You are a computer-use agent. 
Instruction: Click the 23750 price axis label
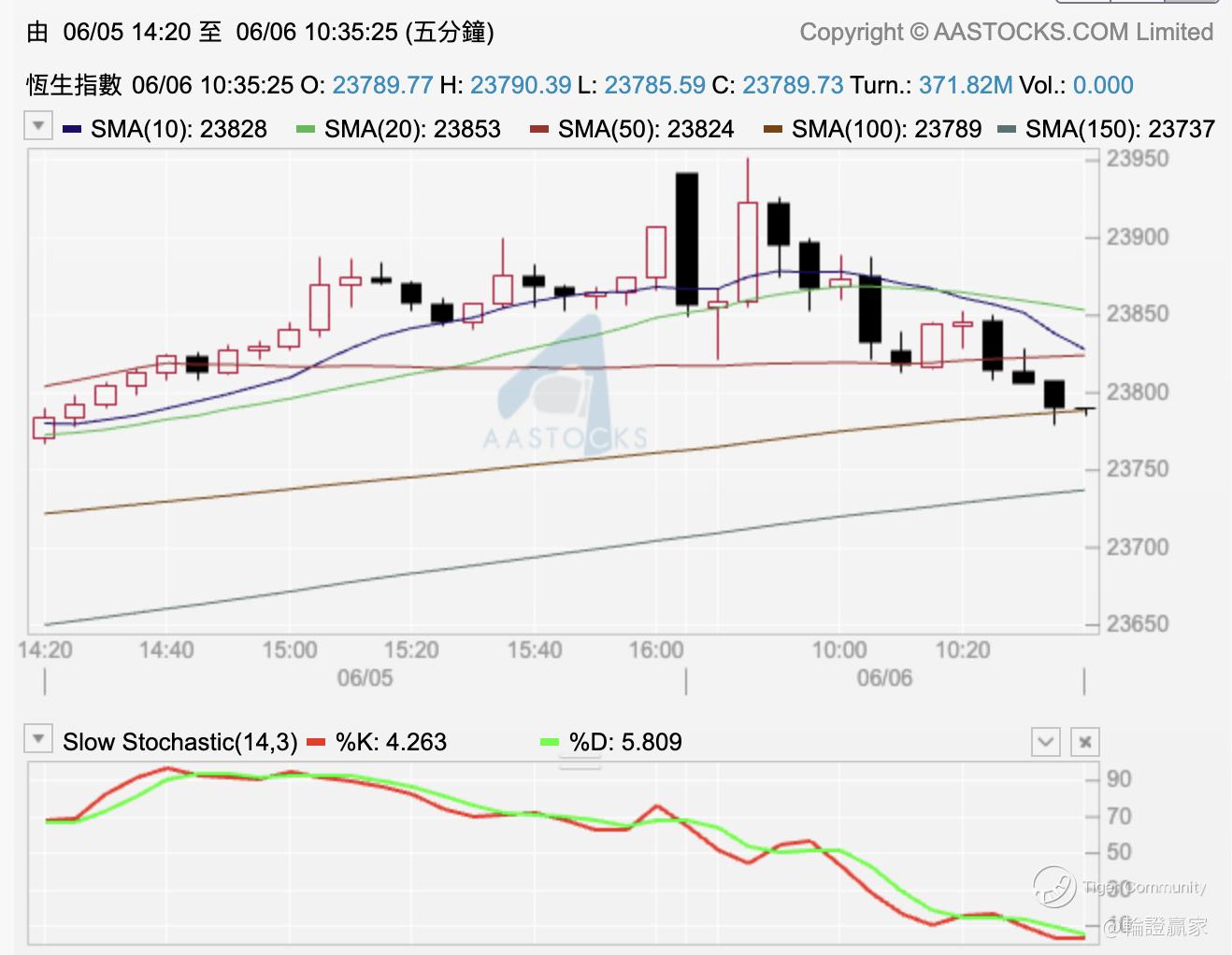[x=1137, y=469]
